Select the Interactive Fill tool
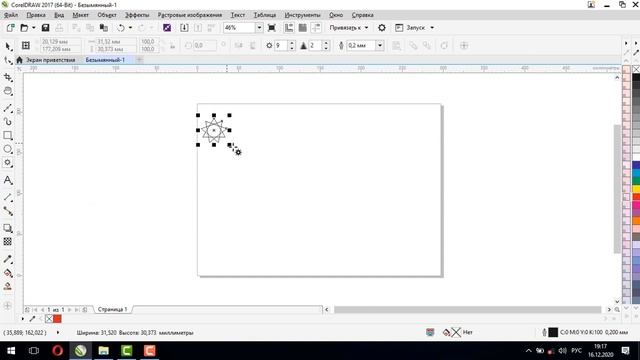Screen dimensions: 640x360 click(x=8, y=273)
